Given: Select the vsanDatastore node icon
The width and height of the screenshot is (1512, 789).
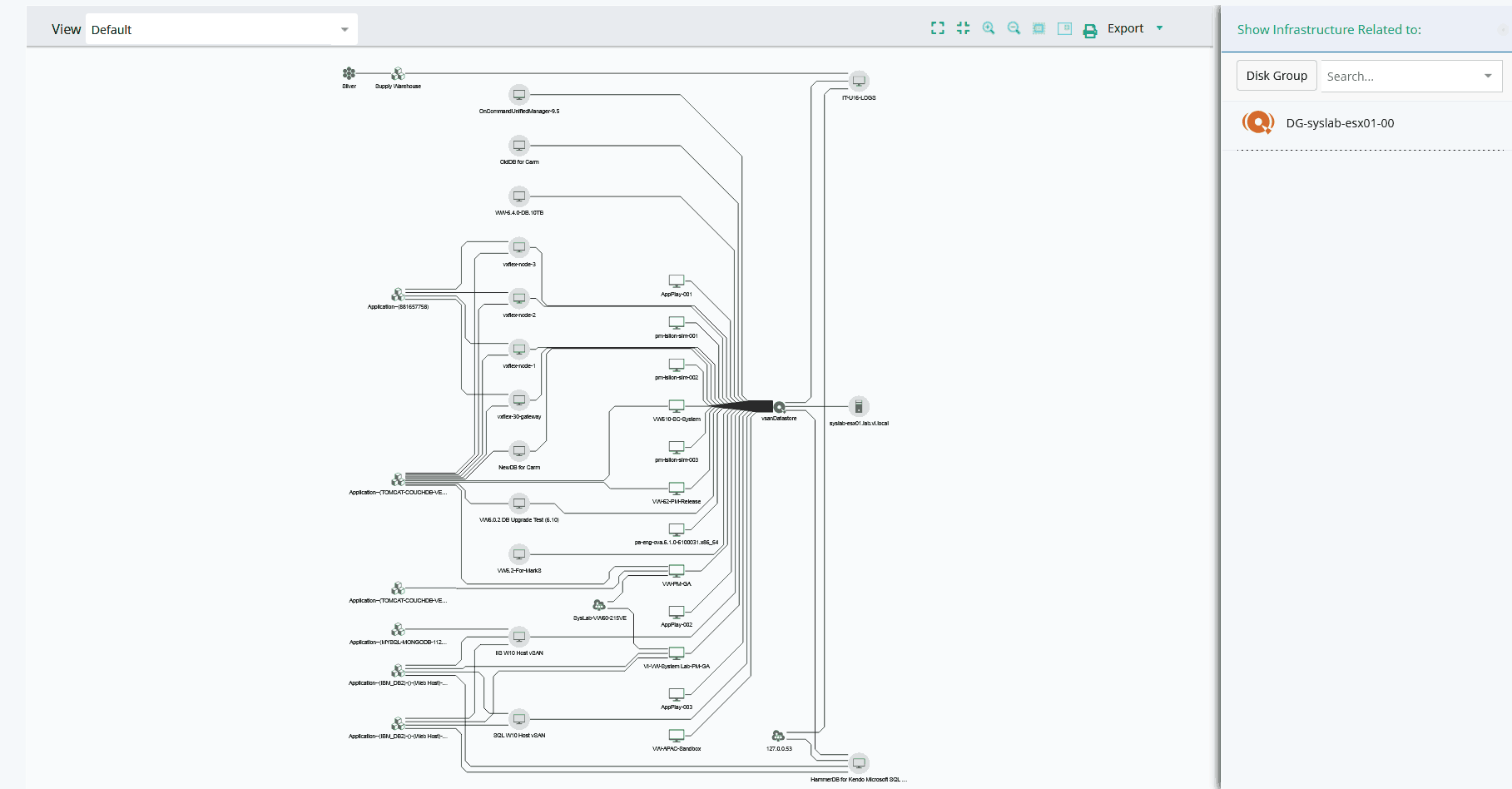Looking at the screenshot, I should click(780, 407).
